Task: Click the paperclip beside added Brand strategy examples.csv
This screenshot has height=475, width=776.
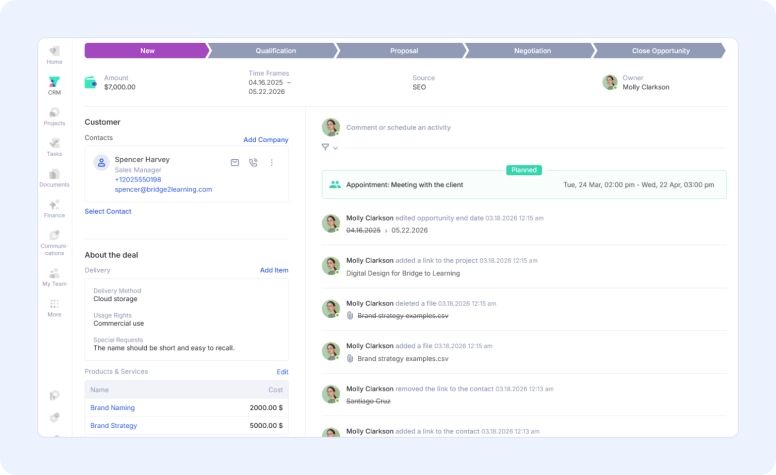Action: point(350,358)
